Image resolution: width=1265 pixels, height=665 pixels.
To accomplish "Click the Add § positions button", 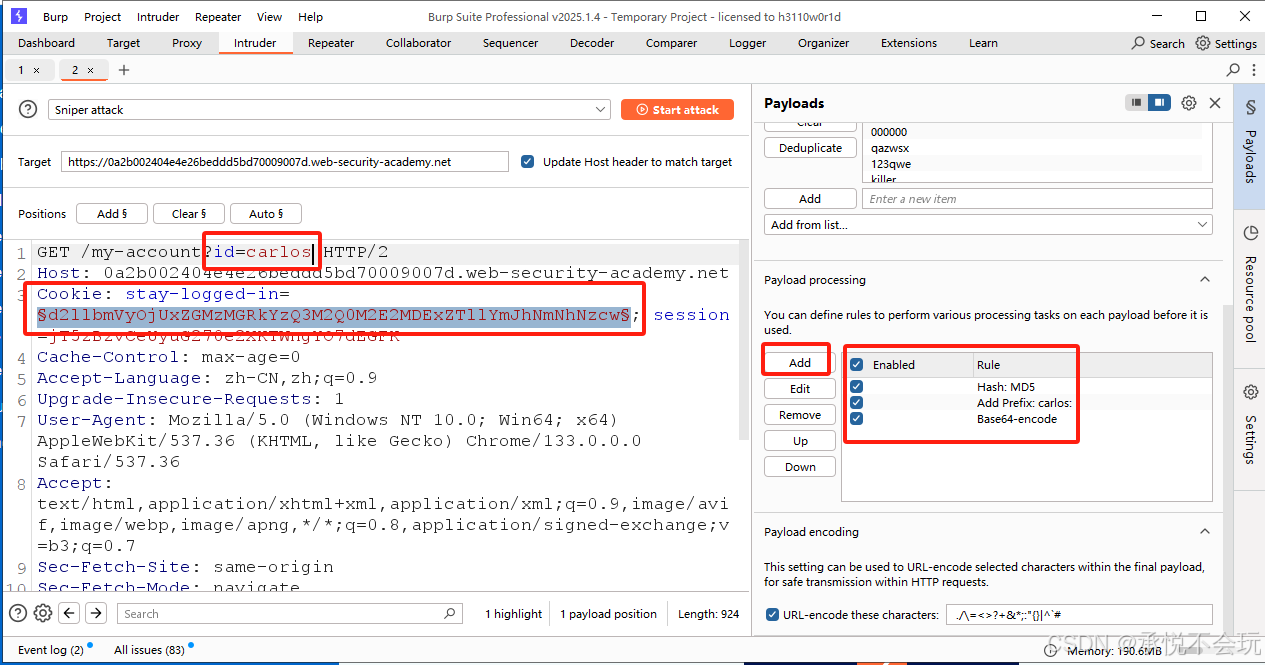I will pos(112,214).
